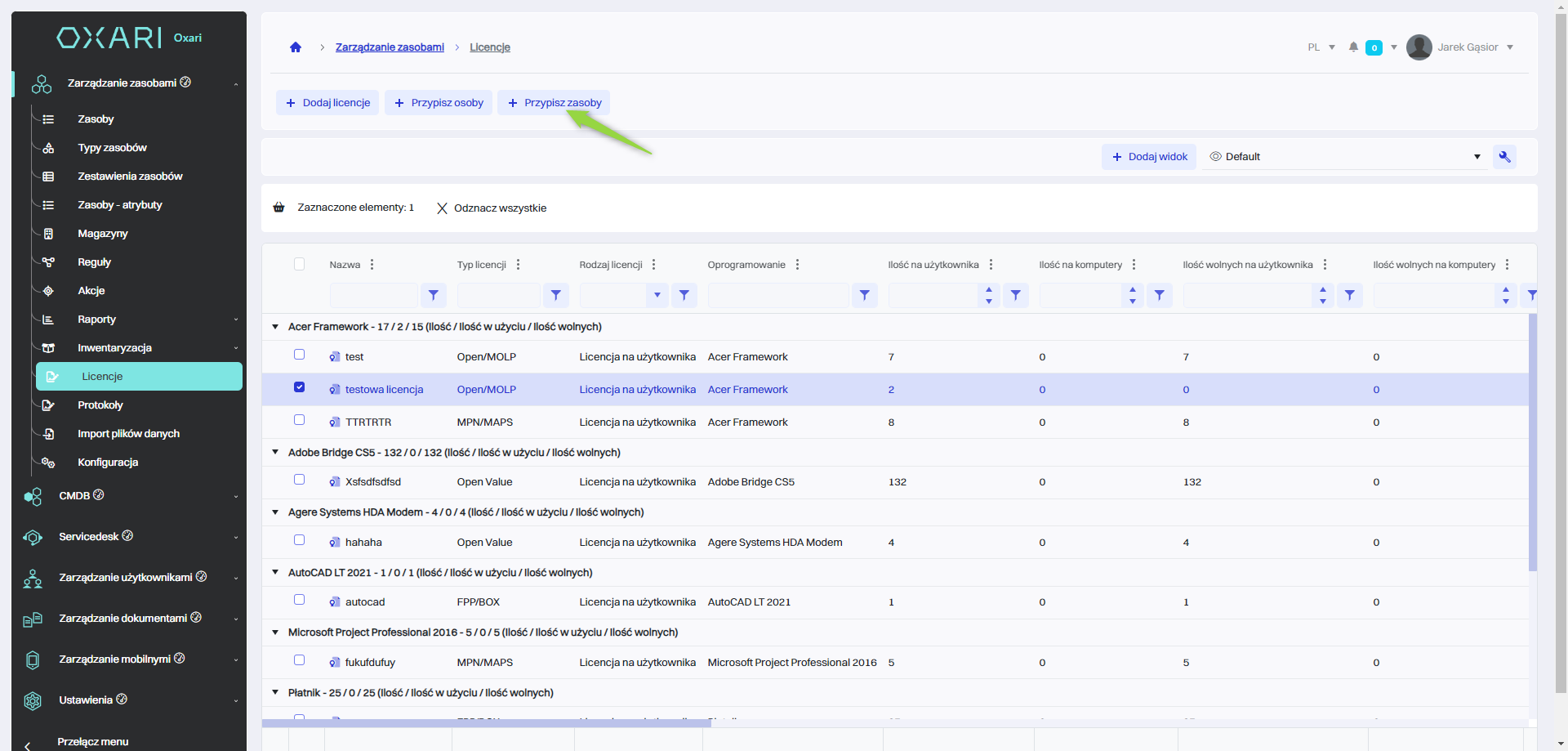Open the Typ licencji column options menu
The width and height of the screenshot is (1568, 751).
click(x=519, y=265)
